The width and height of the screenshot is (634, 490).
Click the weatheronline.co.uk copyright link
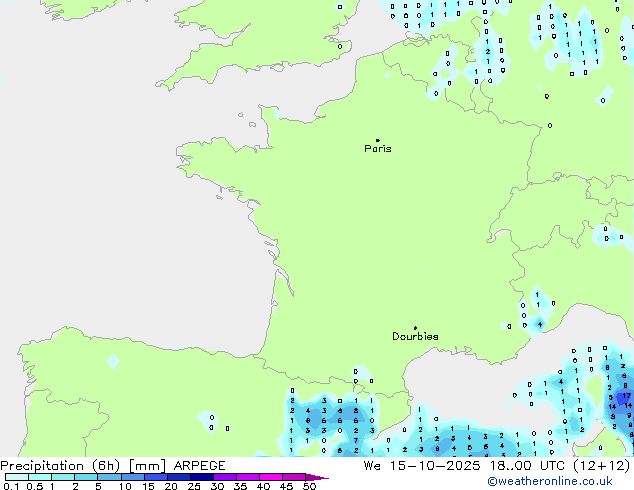click(x=550, y=481)
